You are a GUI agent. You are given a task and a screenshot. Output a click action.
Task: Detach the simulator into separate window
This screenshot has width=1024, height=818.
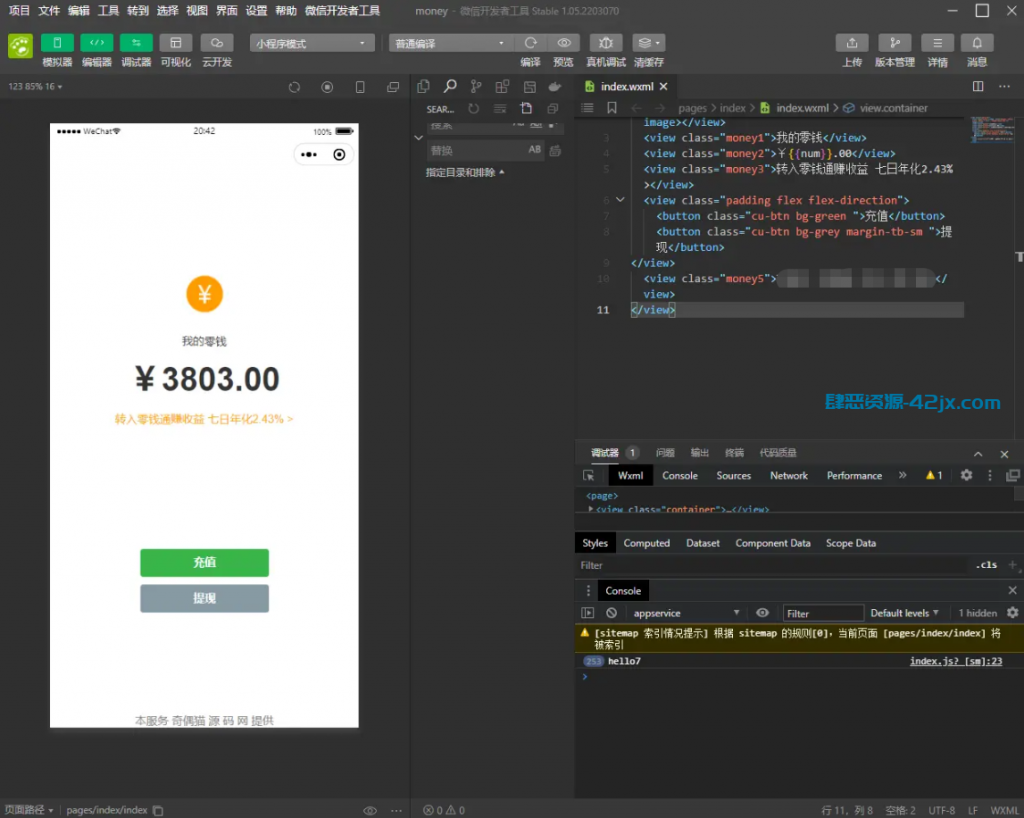pyautogui.click(x=392, y=87)
